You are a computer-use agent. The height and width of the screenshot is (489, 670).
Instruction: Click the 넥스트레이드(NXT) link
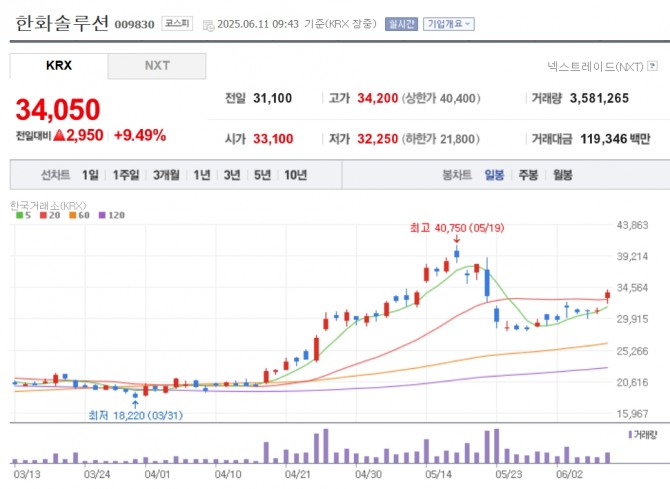point(595,66)
